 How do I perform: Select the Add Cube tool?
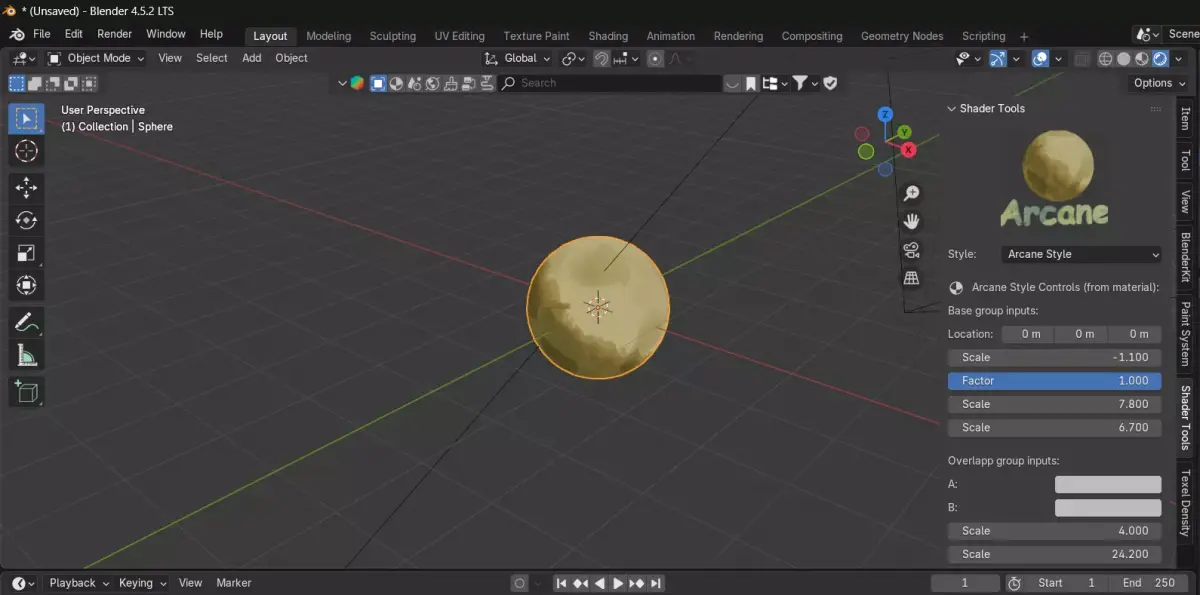pos(27,391)
